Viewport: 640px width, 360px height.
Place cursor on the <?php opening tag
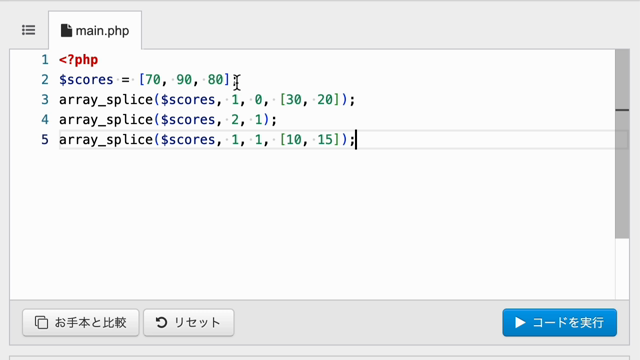point(78,60)
